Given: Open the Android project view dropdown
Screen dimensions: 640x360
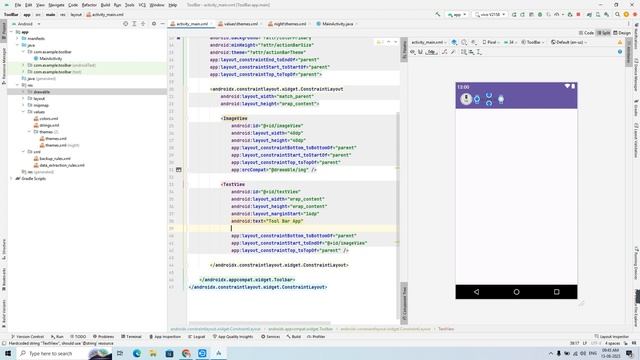Looking at the screenshot, I should tap(26, 24).
